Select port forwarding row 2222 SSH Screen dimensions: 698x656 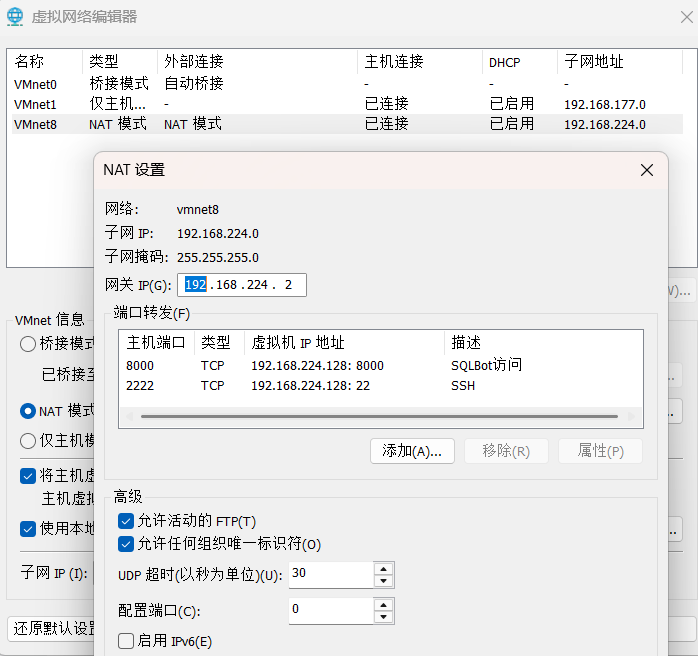[381, 385]
